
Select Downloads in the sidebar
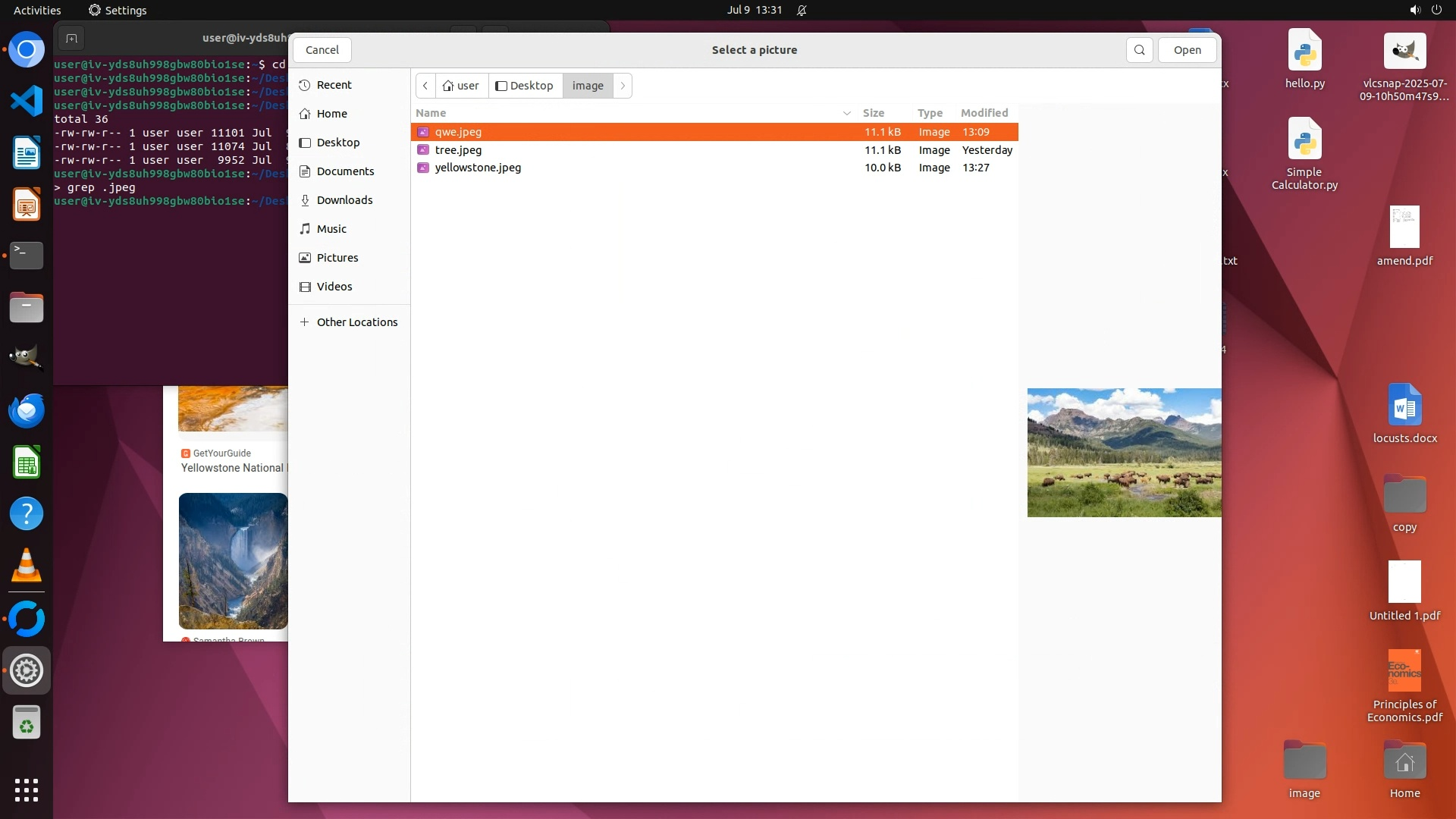[344, 200]
